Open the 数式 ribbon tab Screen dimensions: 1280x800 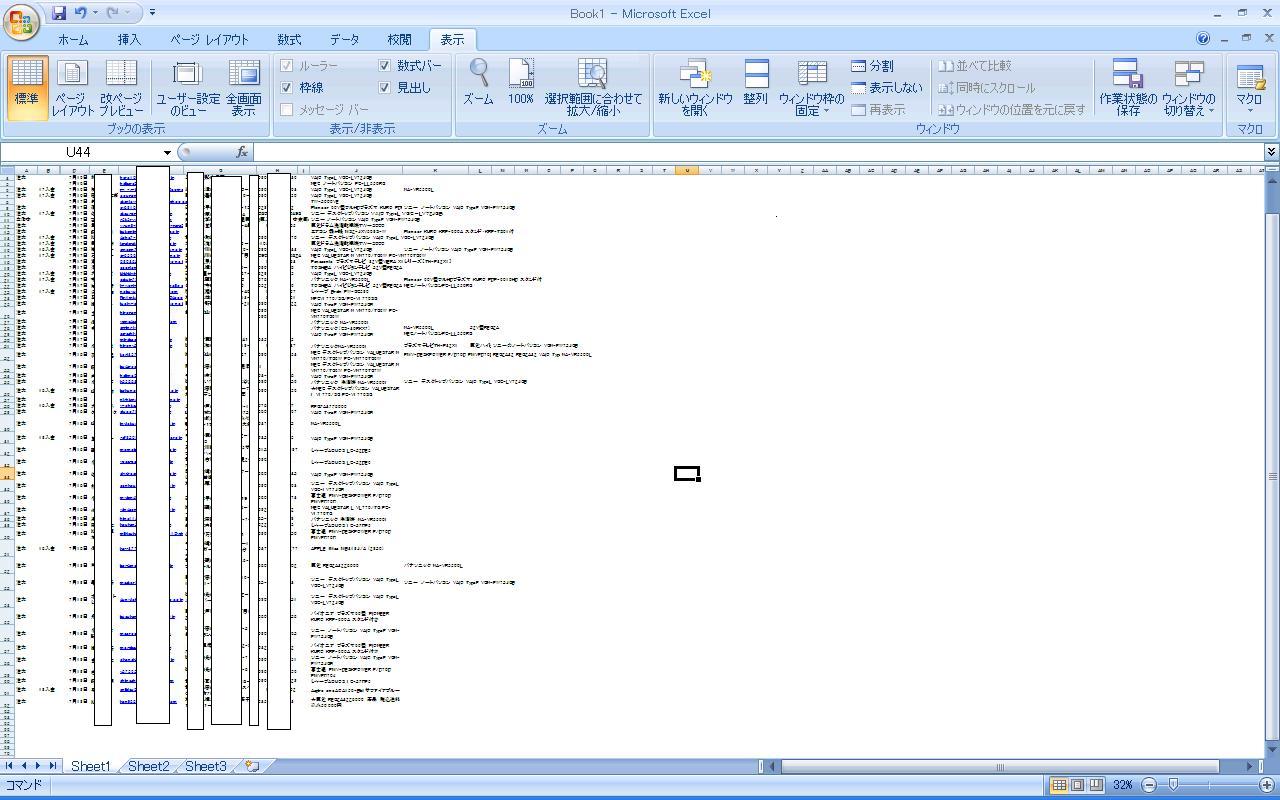(289, 40)
